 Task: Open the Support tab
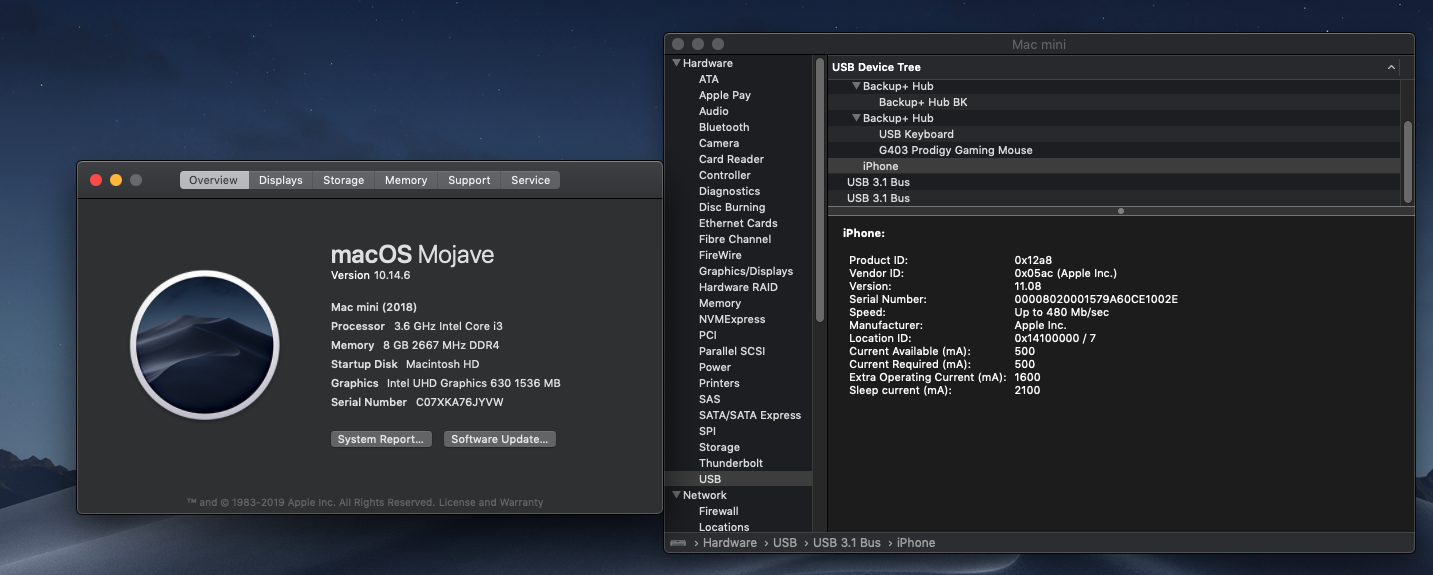469,180
